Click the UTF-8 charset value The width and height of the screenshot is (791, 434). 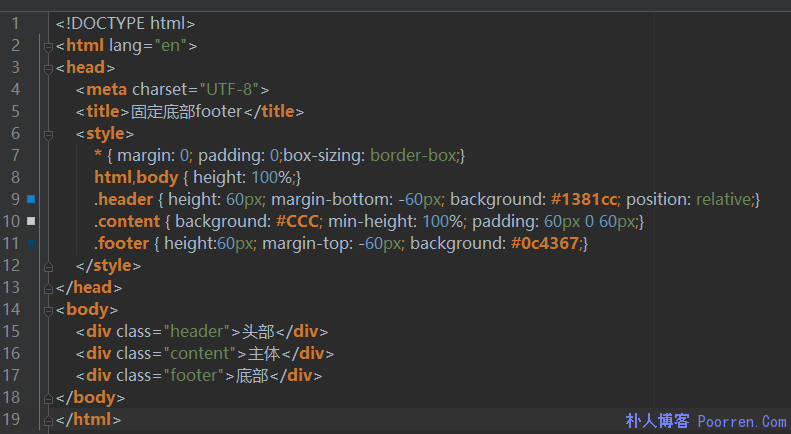tap(230, 89)
